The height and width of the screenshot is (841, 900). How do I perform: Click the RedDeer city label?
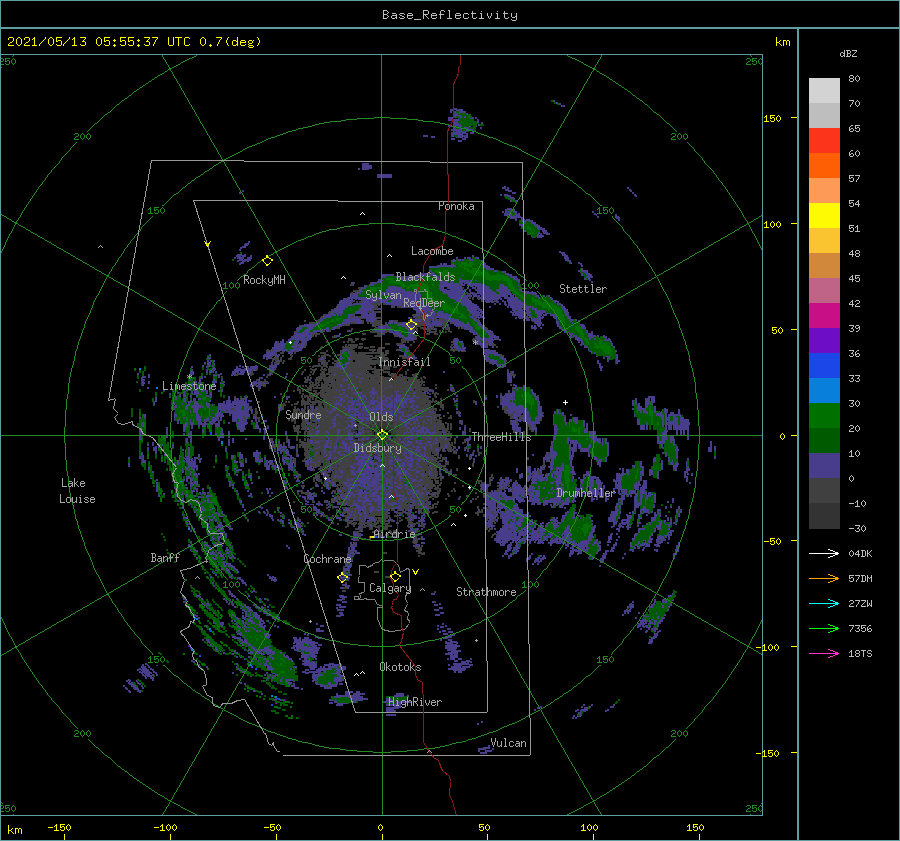[x=424, y=303]
